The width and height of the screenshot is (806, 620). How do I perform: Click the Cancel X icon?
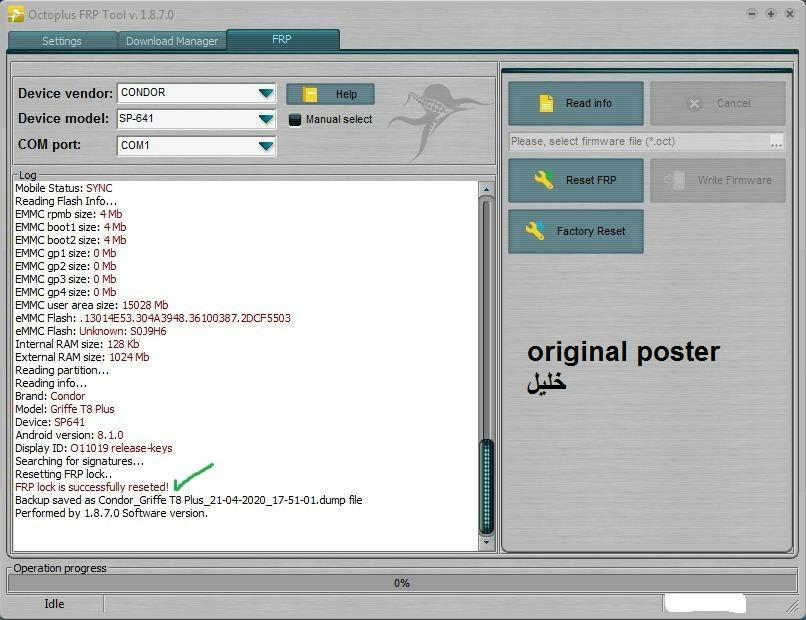[695, 103]
